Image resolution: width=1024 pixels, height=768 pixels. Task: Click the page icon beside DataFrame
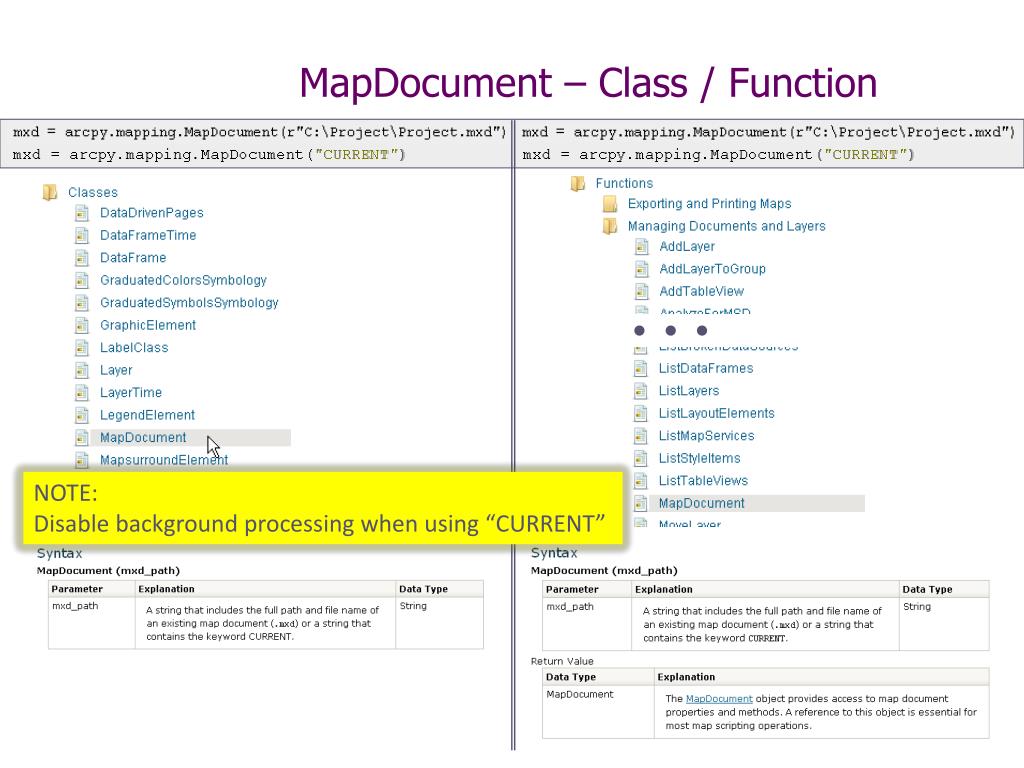82,258
